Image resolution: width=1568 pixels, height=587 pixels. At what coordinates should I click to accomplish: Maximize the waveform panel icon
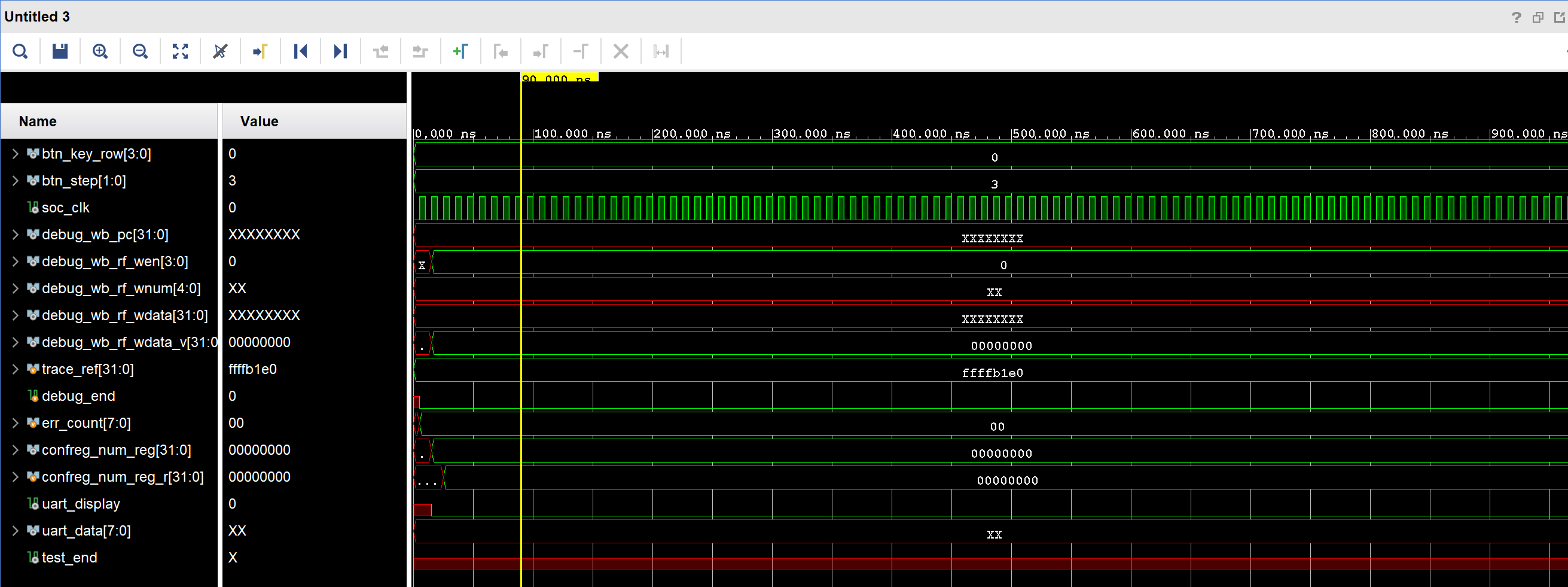[x=1560, y=17]
